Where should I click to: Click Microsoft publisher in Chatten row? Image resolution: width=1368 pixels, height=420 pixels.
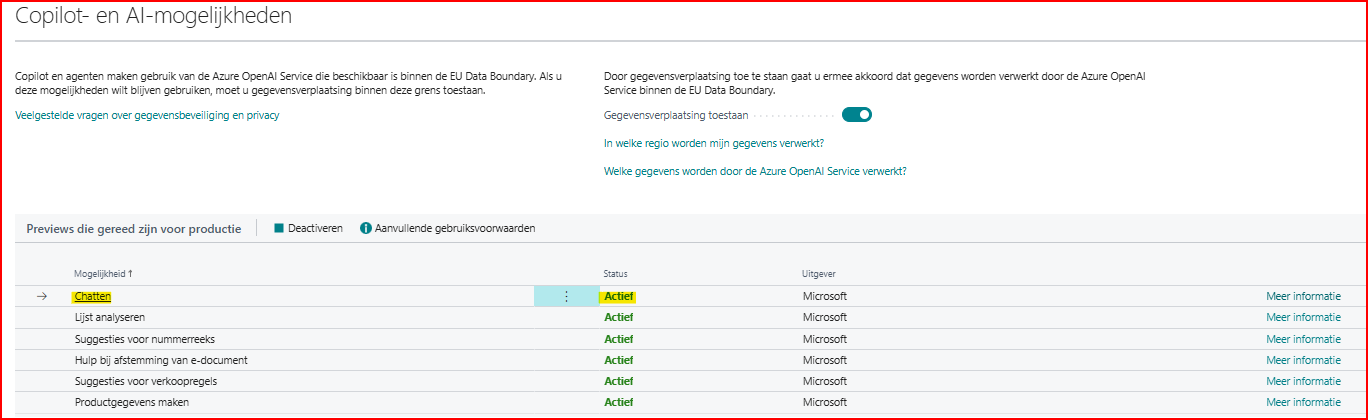tap(825, 296)
